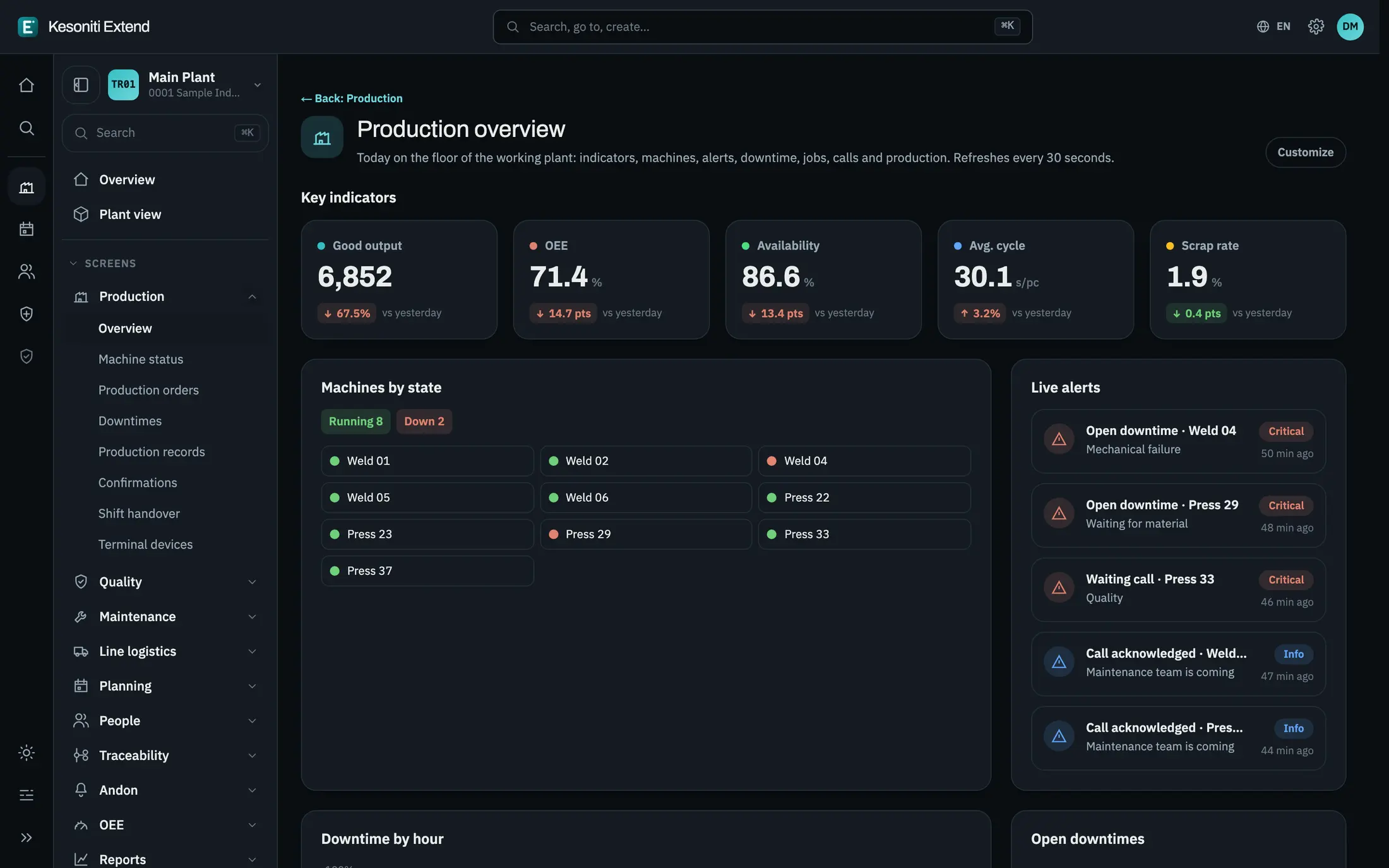Select the factory production icon in rail
1389x868 pixels.
click(x=27, y=187)
